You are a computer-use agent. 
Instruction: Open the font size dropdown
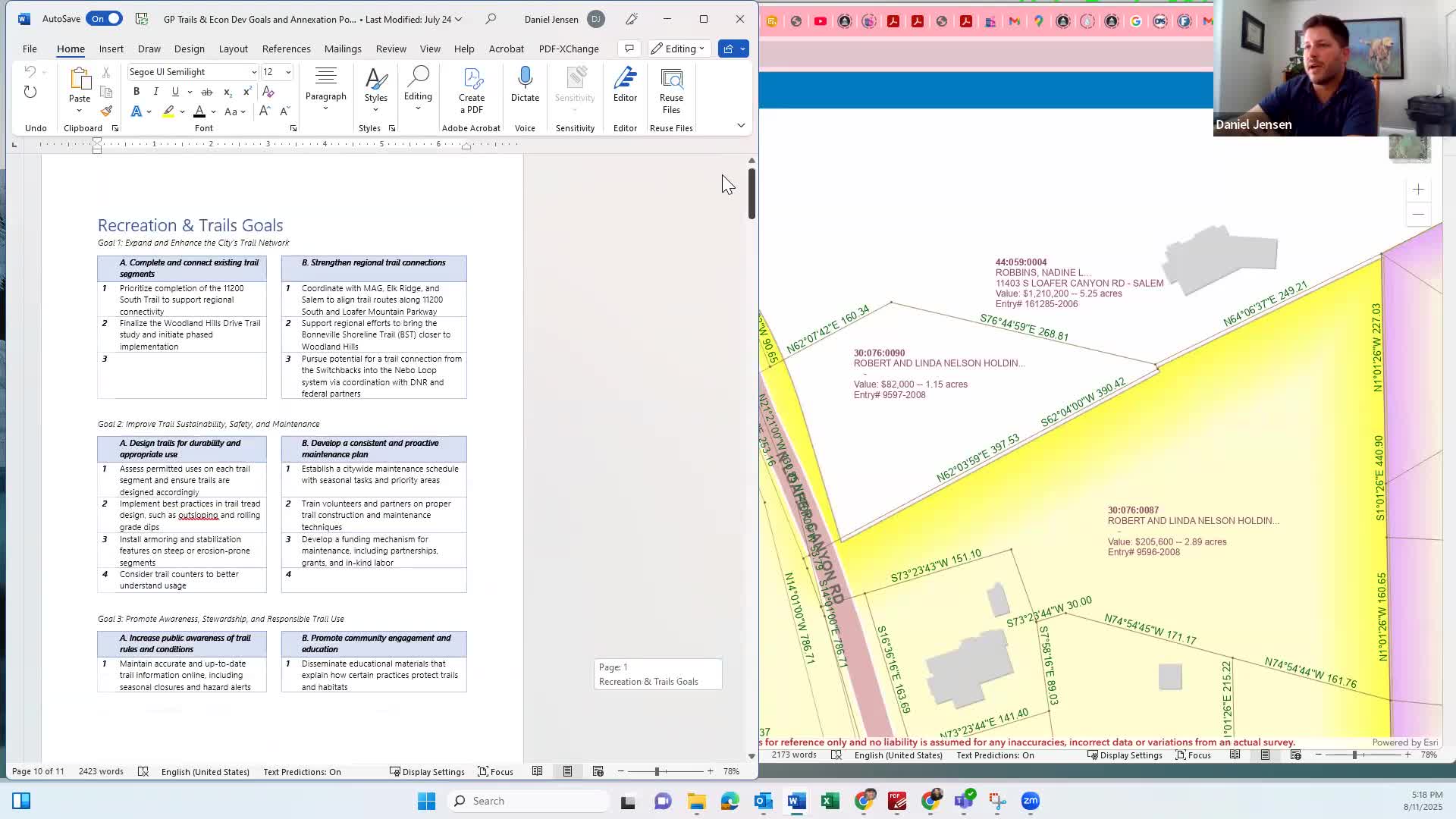288,72
